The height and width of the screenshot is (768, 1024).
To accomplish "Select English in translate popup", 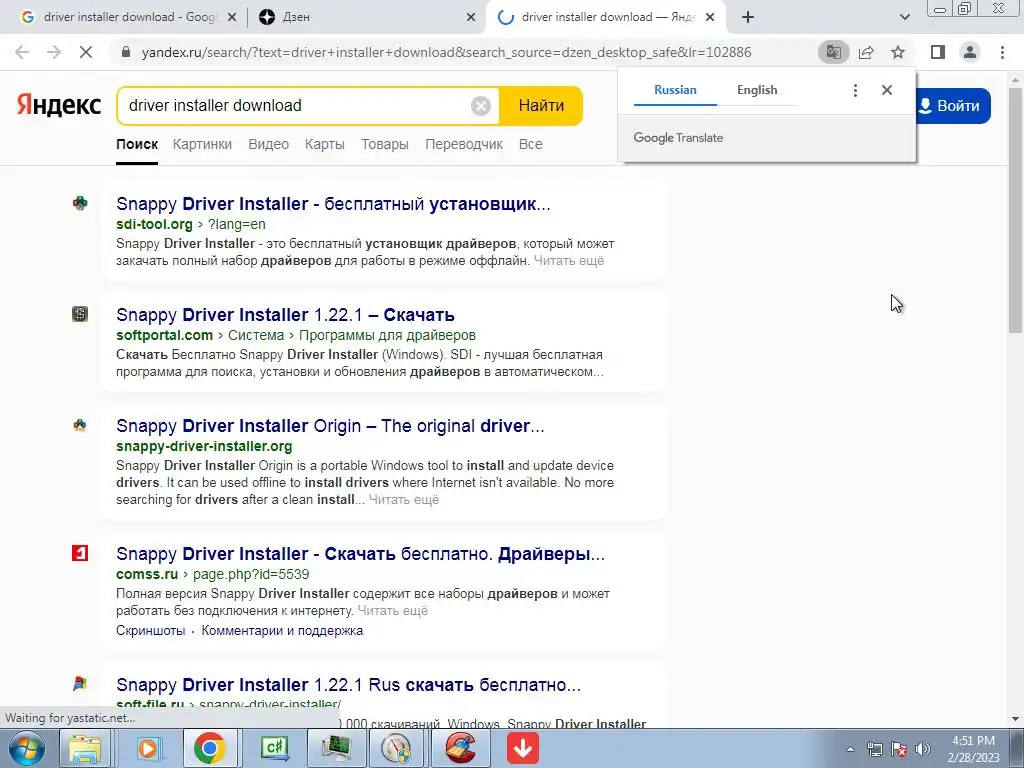I will pos(757,90).
